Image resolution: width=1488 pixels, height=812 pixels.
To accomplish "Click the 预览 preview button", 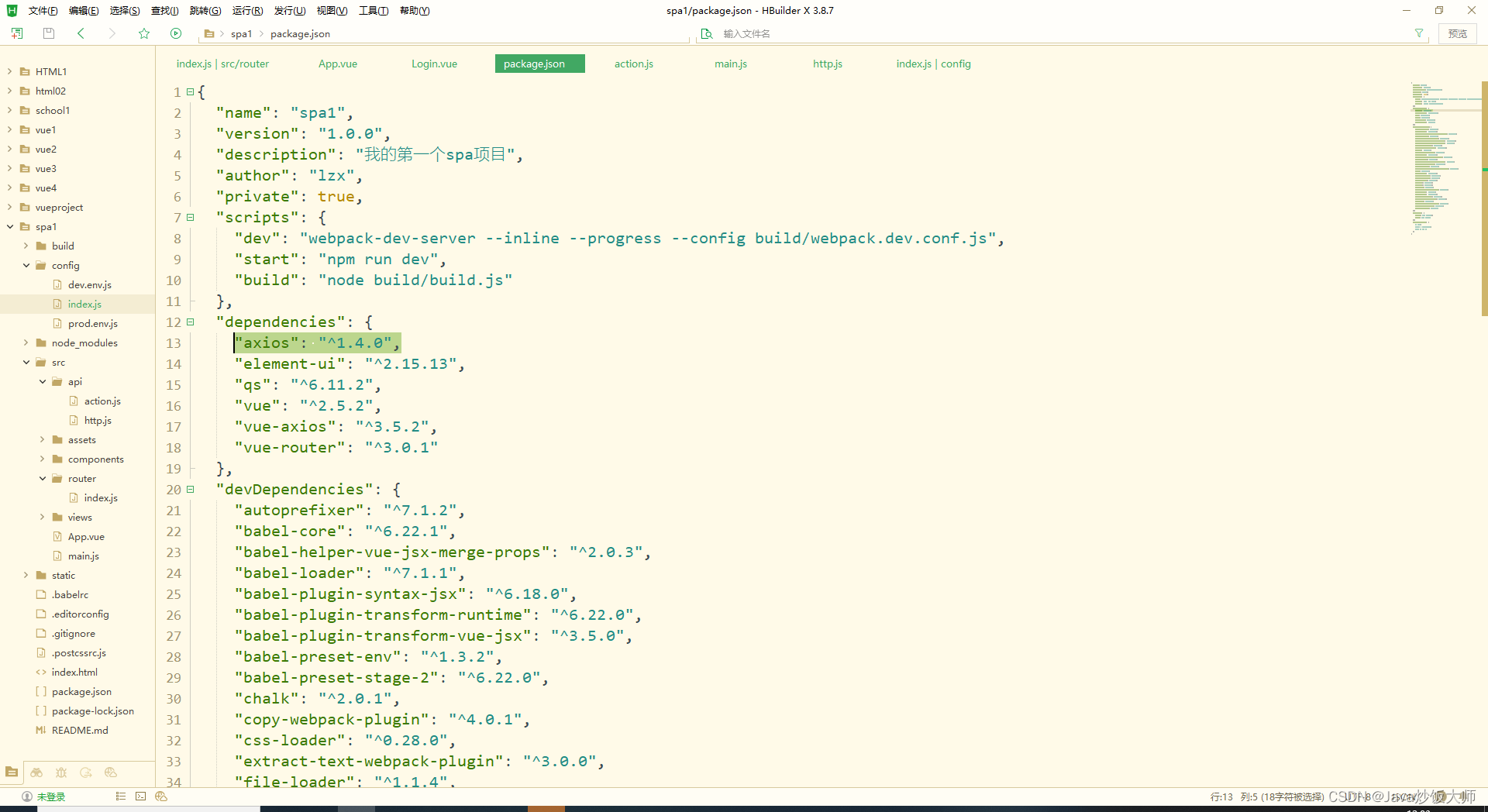I will point(1458,33).
